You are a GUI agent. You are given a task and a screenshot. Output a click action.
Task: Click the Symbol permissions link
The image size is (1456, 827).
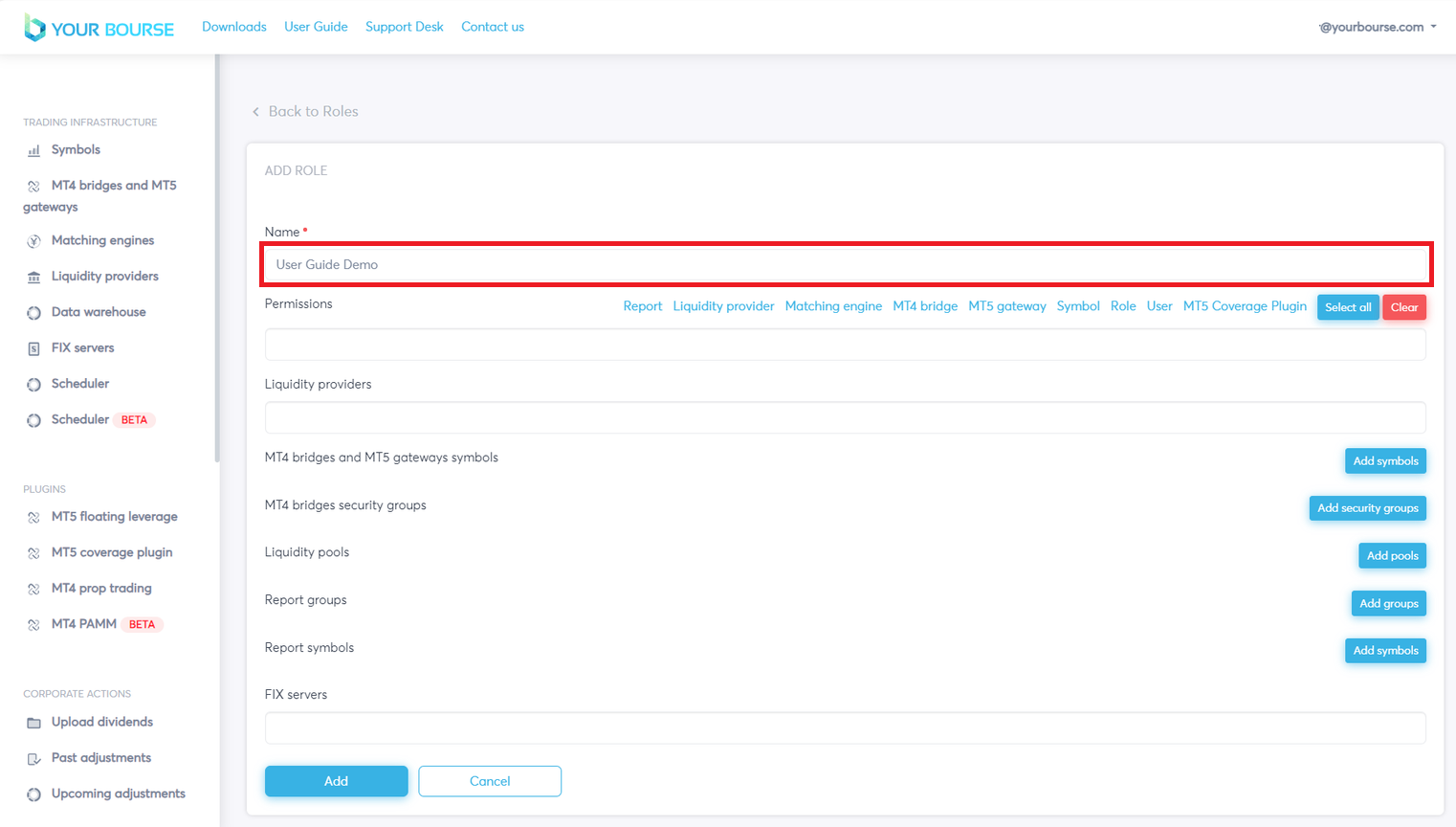1078,306
